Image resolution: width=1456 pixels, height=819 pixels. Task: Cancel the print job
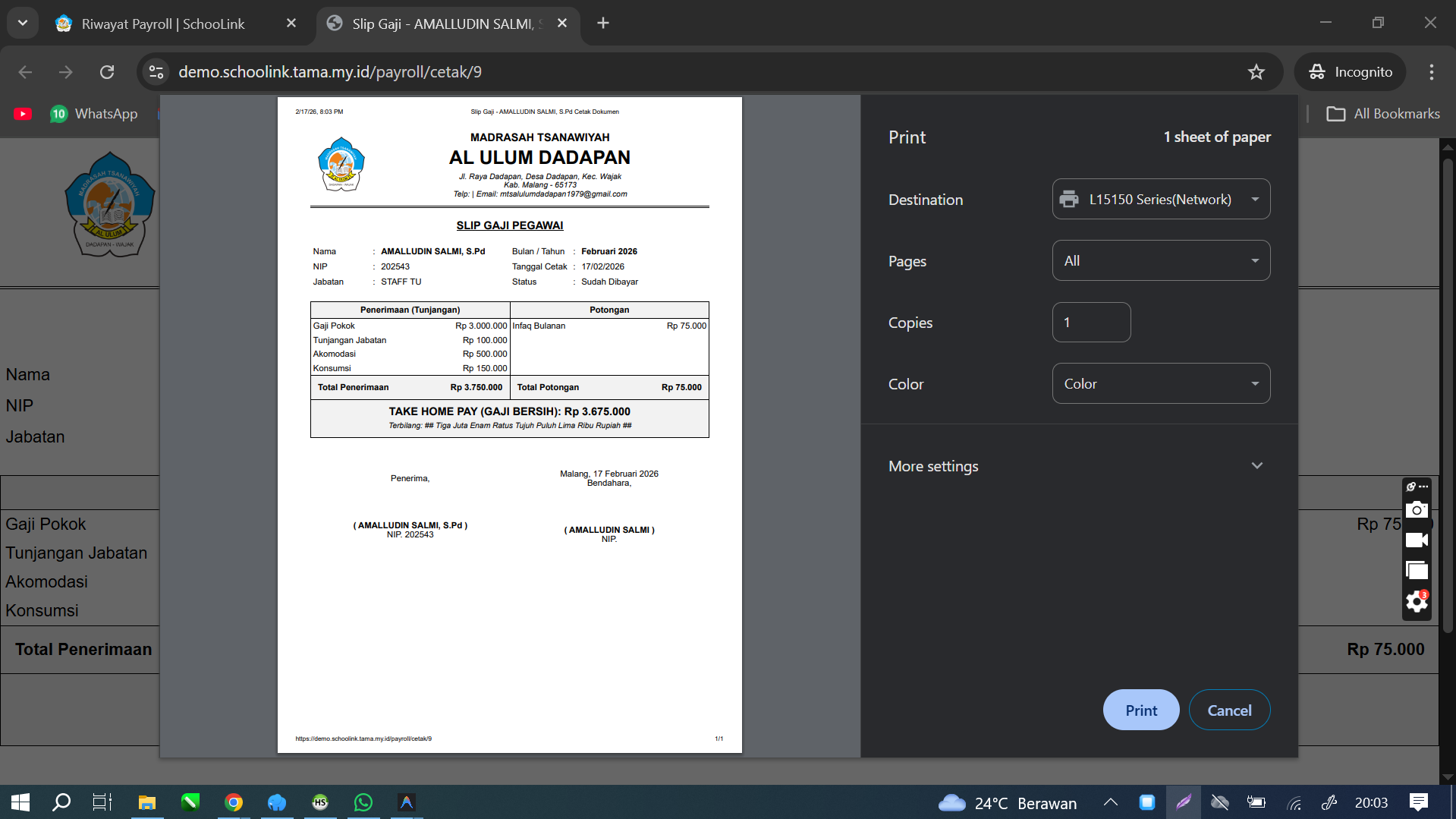1229,710
